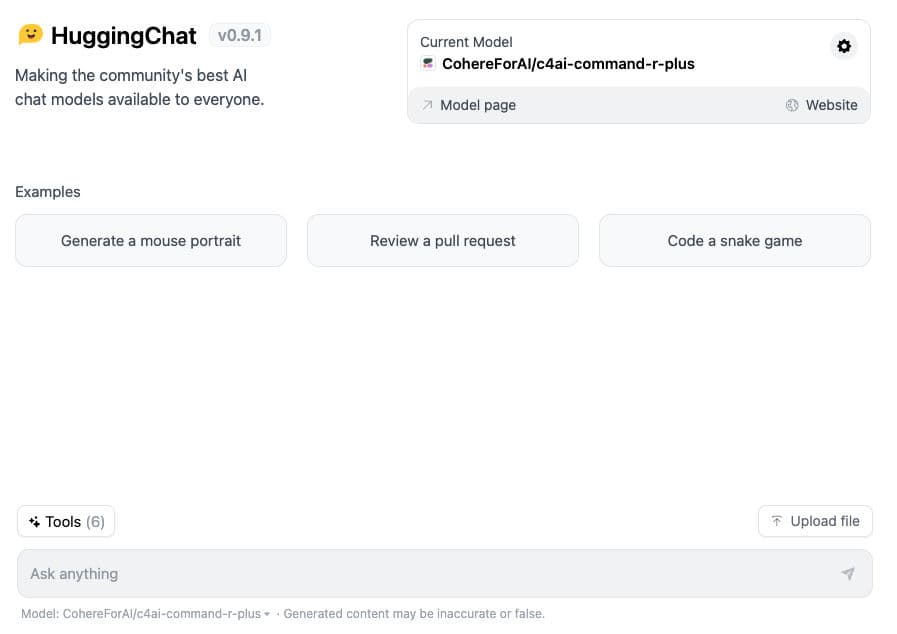Viewport: 897px width, 634px height.
Task: Open model settings via the gear icon
Action: coord(844,46)
